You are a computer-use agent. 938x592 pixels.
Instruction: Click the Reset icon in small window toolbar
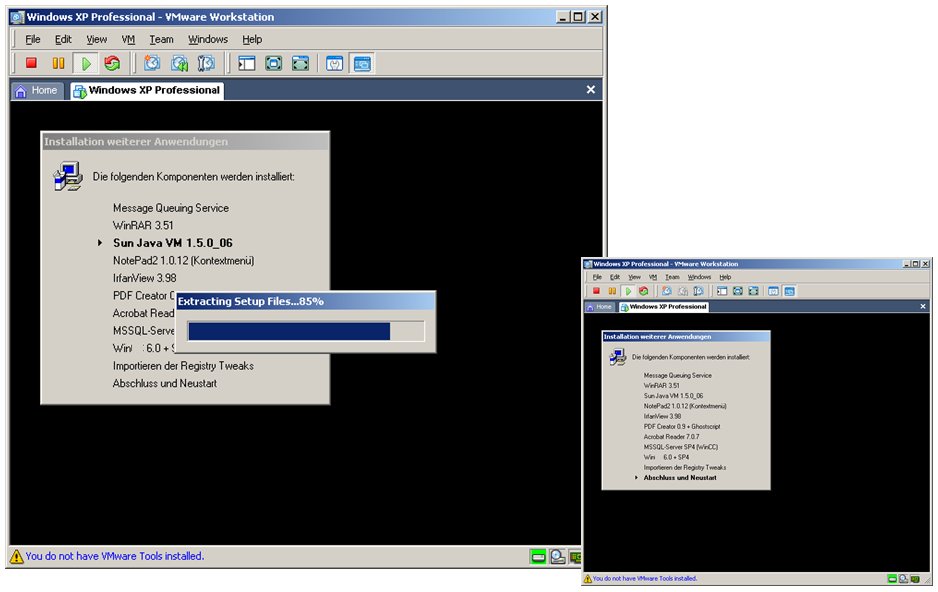644,291
